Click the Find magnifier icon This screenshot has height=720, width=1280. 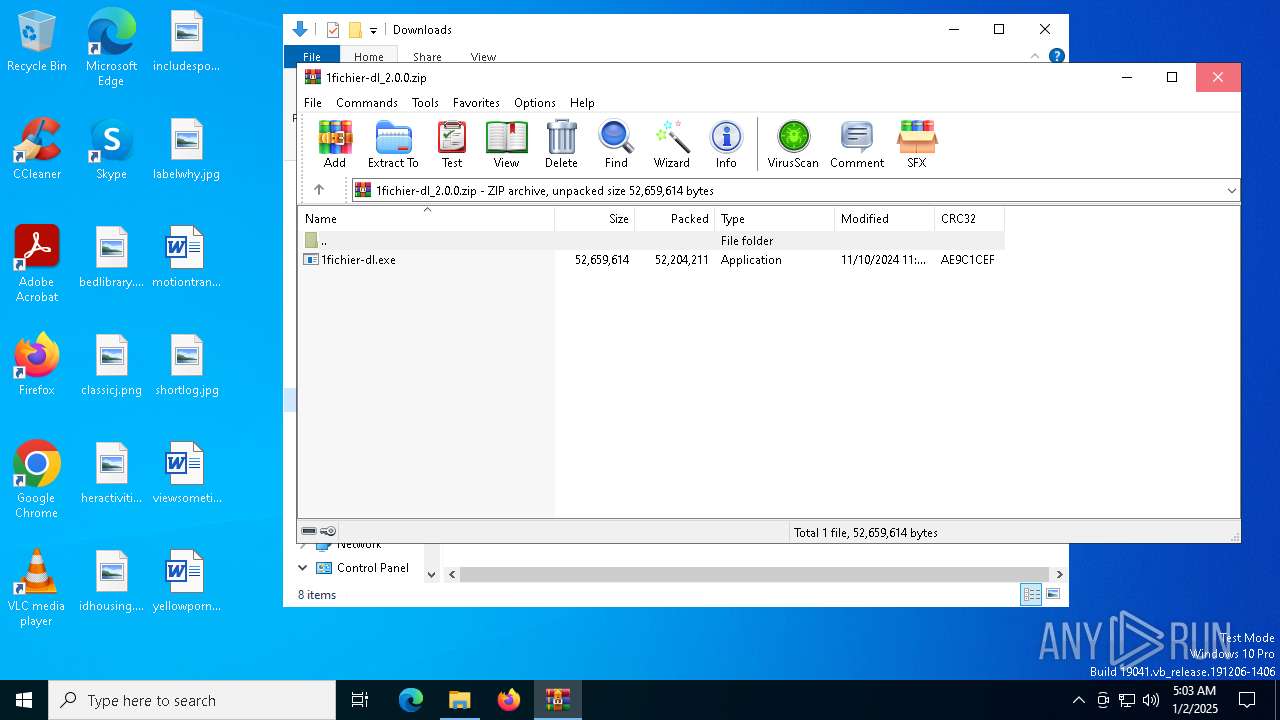tap(616, 144)
